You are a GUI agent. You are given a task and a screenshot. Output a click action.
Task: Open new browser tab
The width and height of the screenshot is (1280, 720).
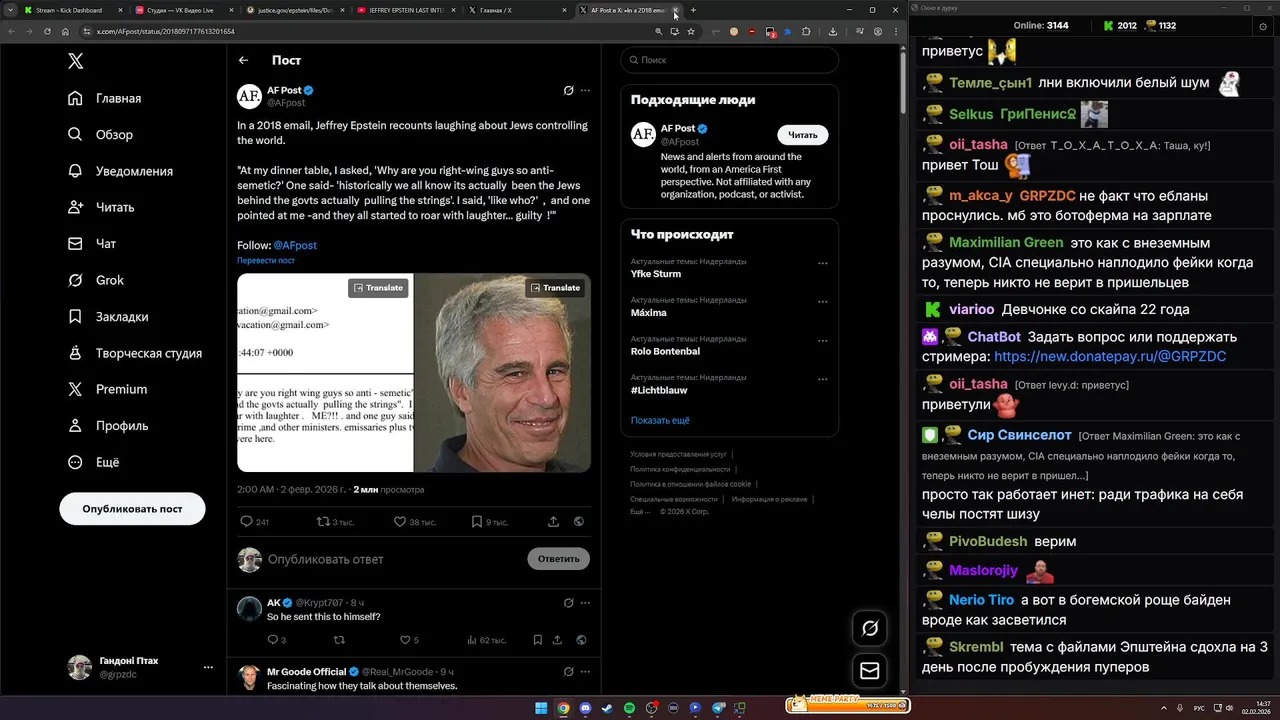tap(693, 10)
